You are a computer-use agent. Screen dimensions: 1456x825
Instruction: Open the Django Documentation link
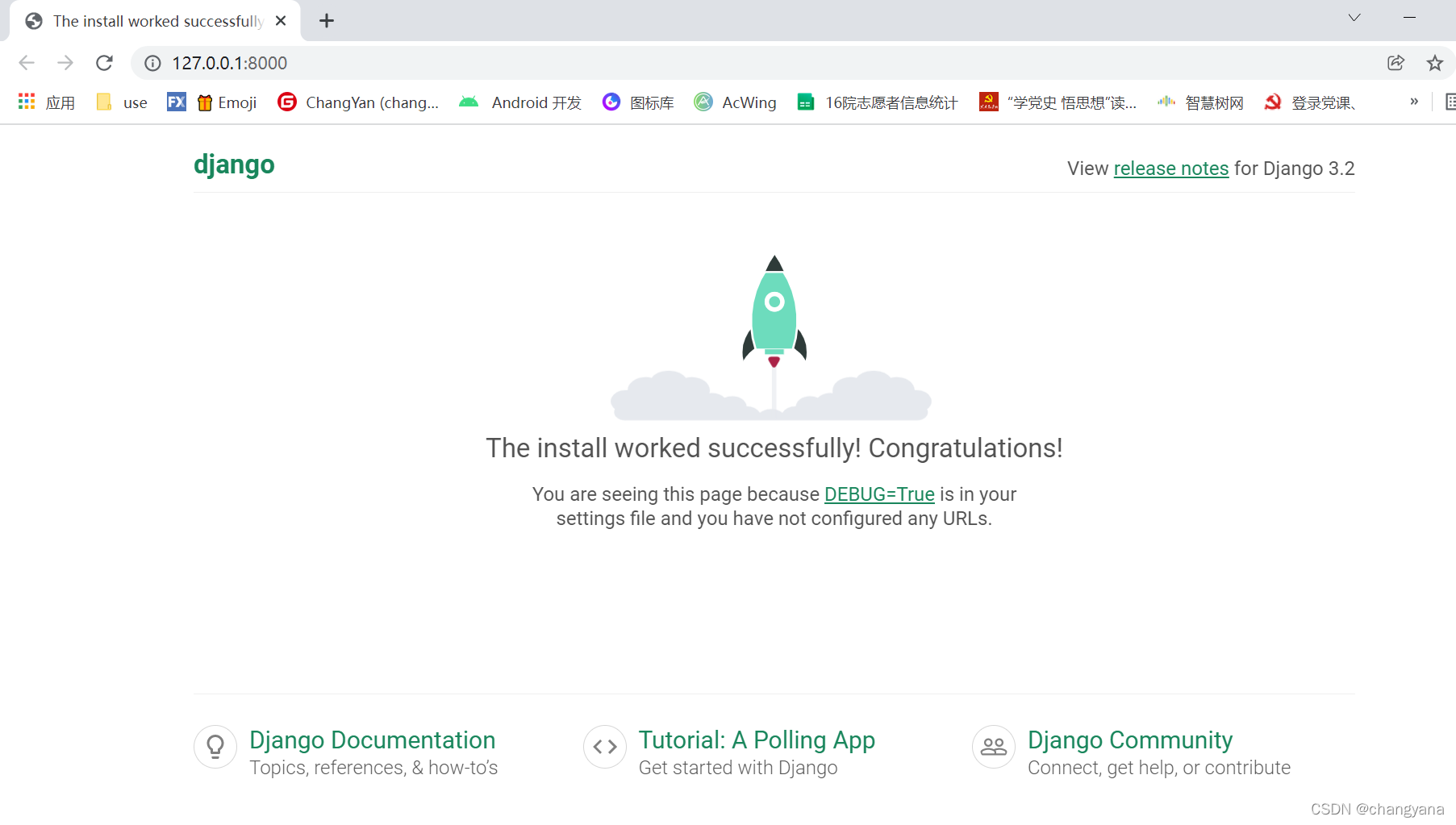(x=372, y=740)
